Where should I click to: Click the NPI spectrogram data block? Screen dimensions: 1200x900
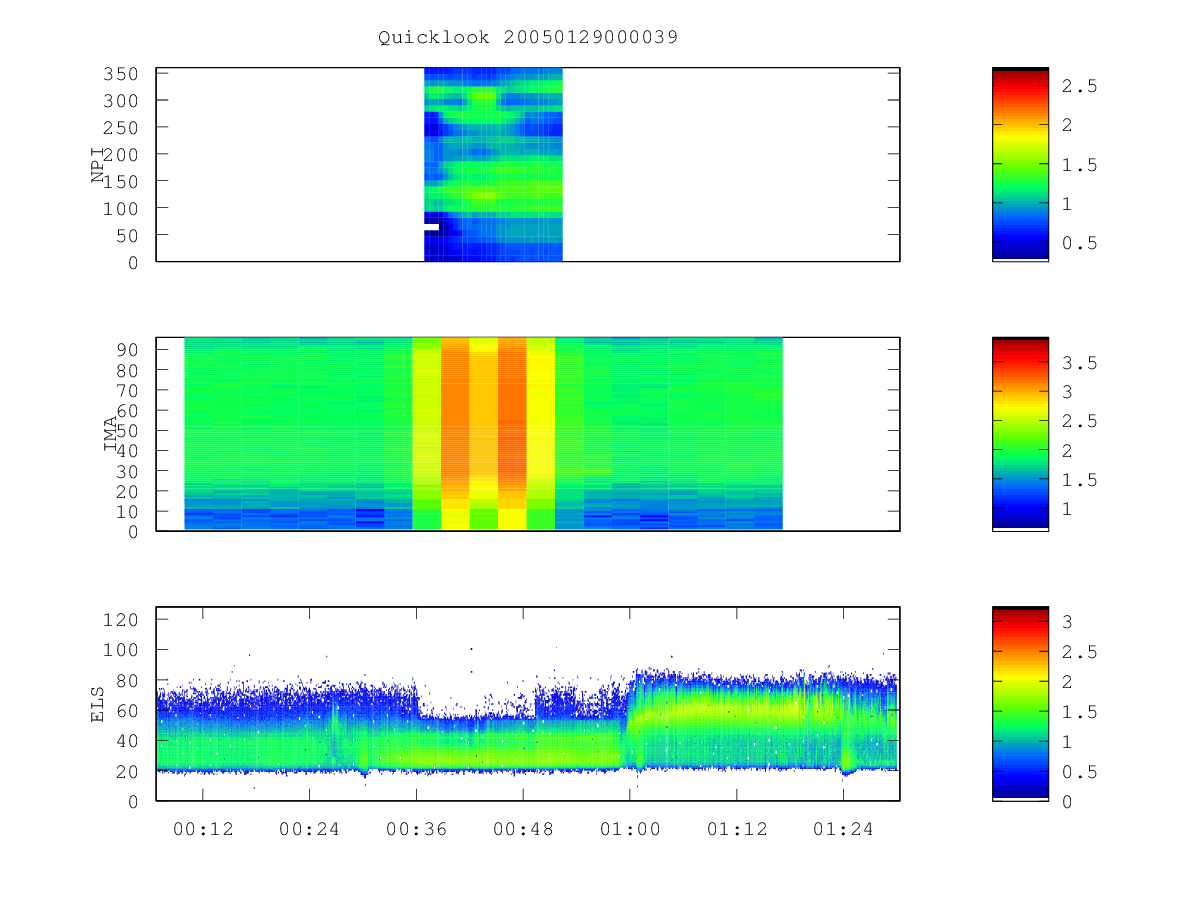[493, 164]
